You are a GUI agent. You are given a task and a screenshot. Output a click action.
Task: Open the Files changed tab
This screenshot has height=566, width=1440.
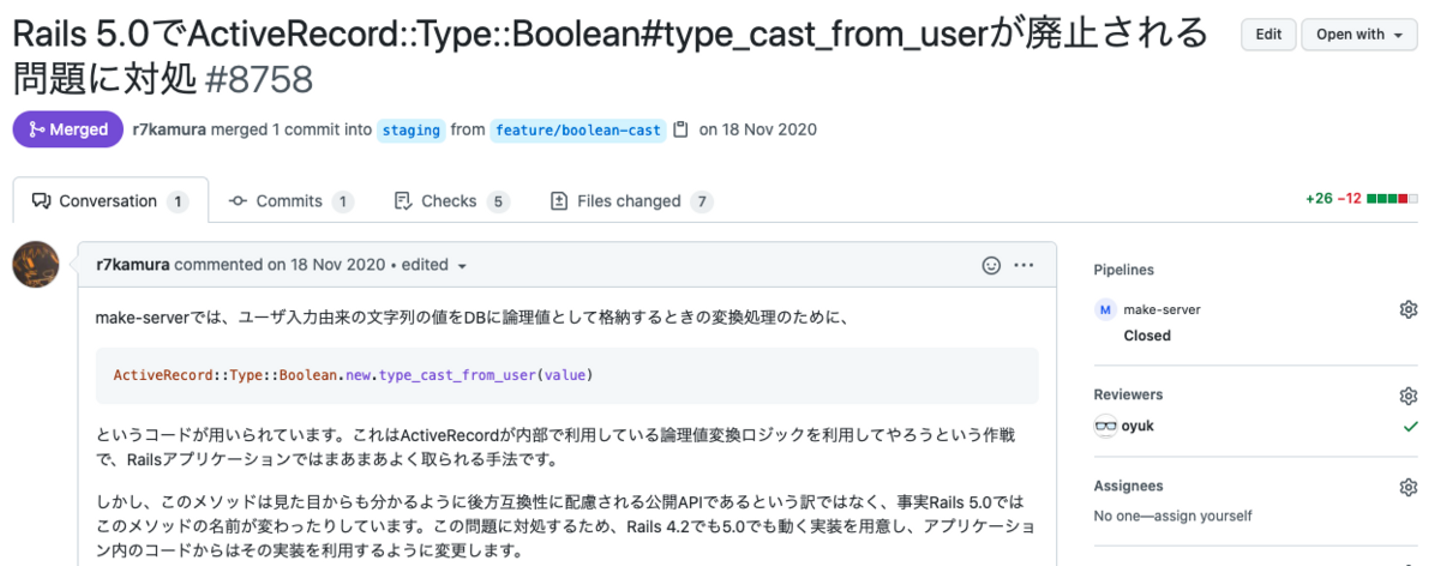(x=631, y=201)
